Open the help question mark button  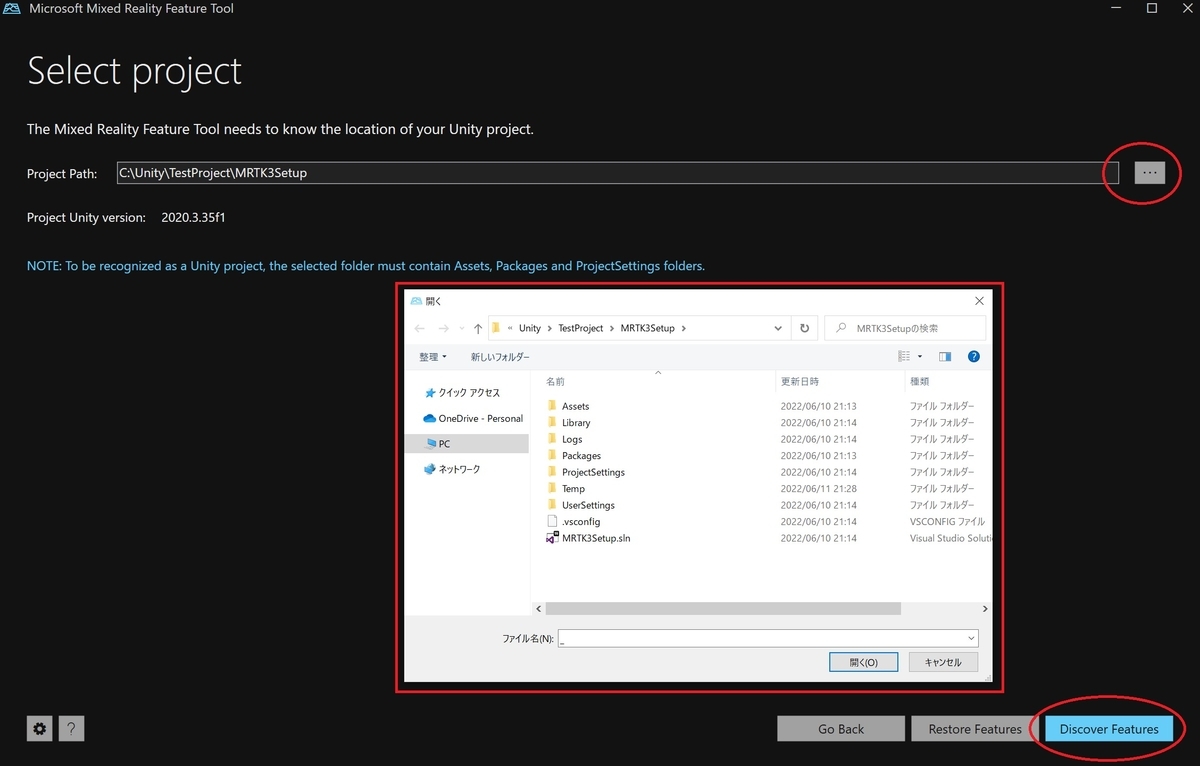coord(72,729)
